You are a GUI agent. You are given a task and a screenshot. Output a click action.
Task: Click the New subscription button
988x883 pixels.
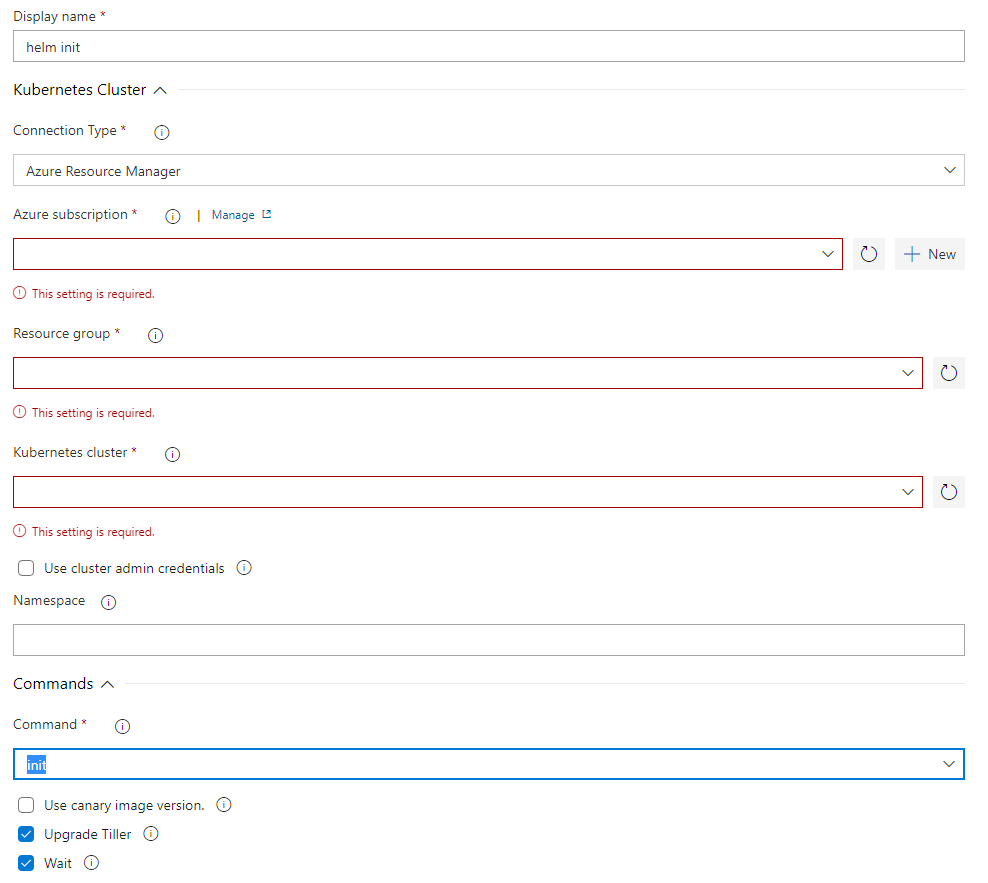(x=929, y=253)
